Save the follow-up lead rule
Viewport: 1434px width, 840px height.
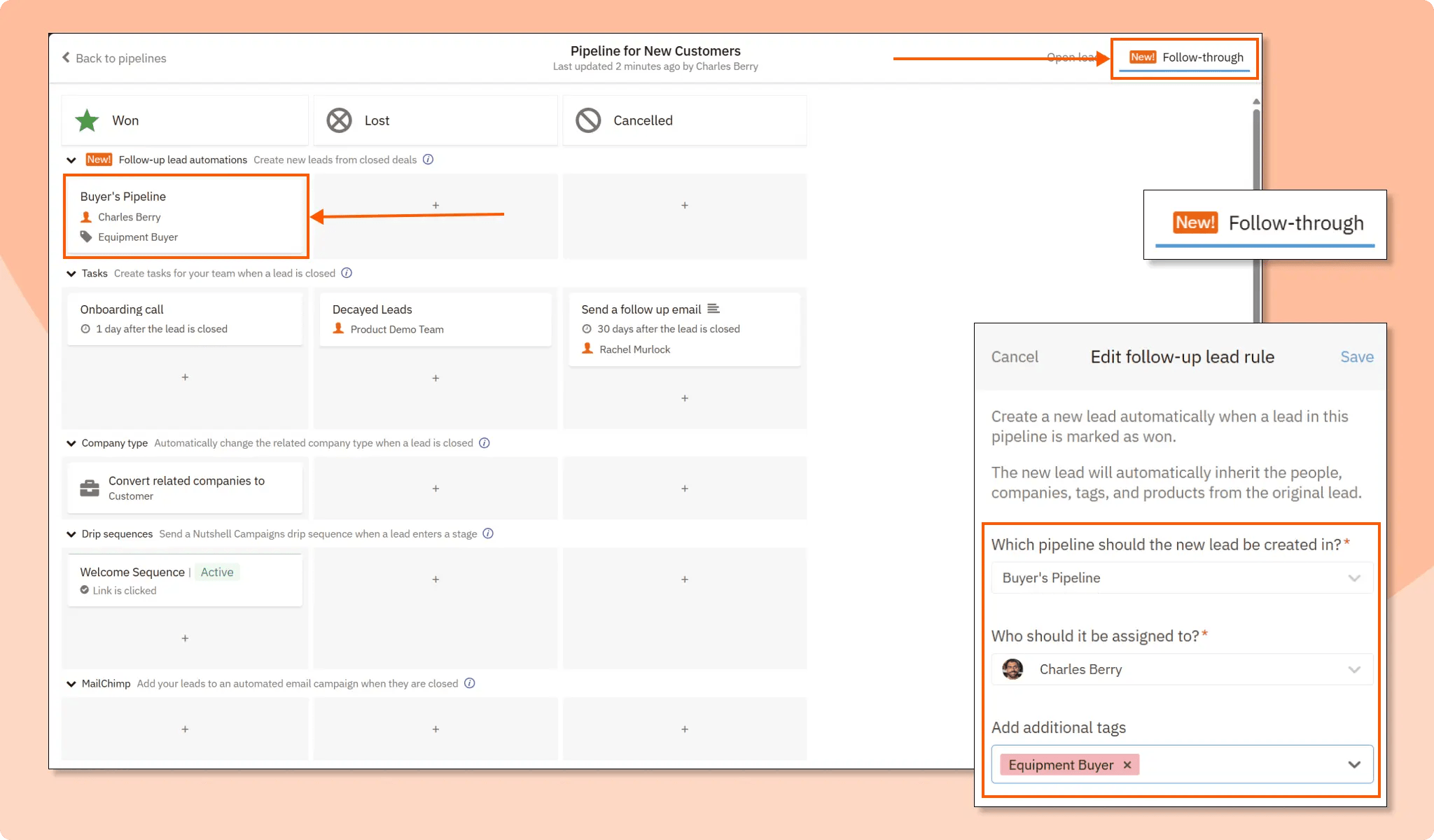coord(1356,357)
